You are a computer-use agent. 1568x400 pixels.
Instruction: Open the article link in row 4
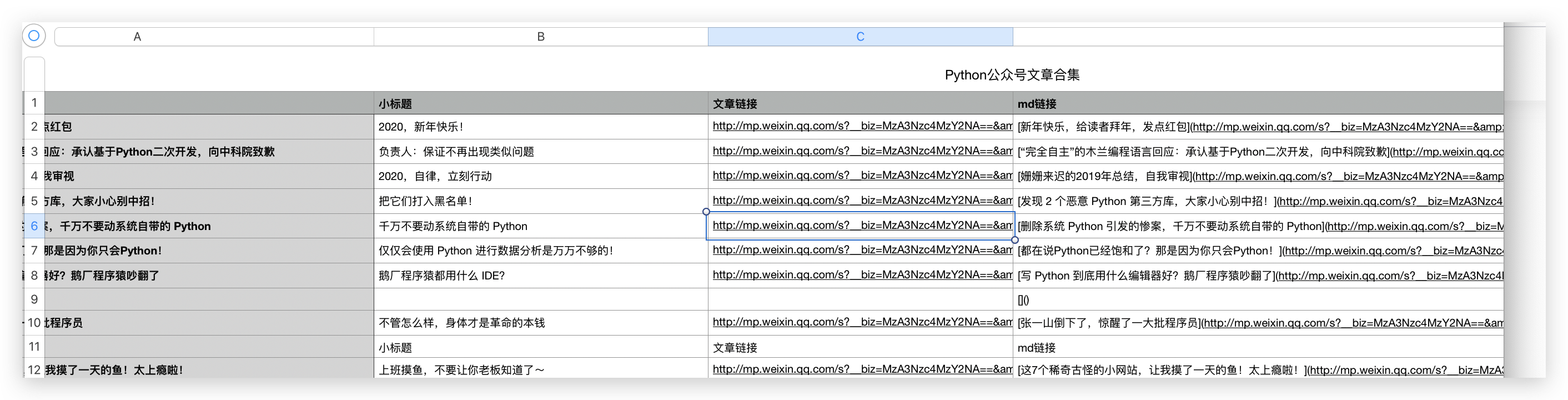coord(862,176)
